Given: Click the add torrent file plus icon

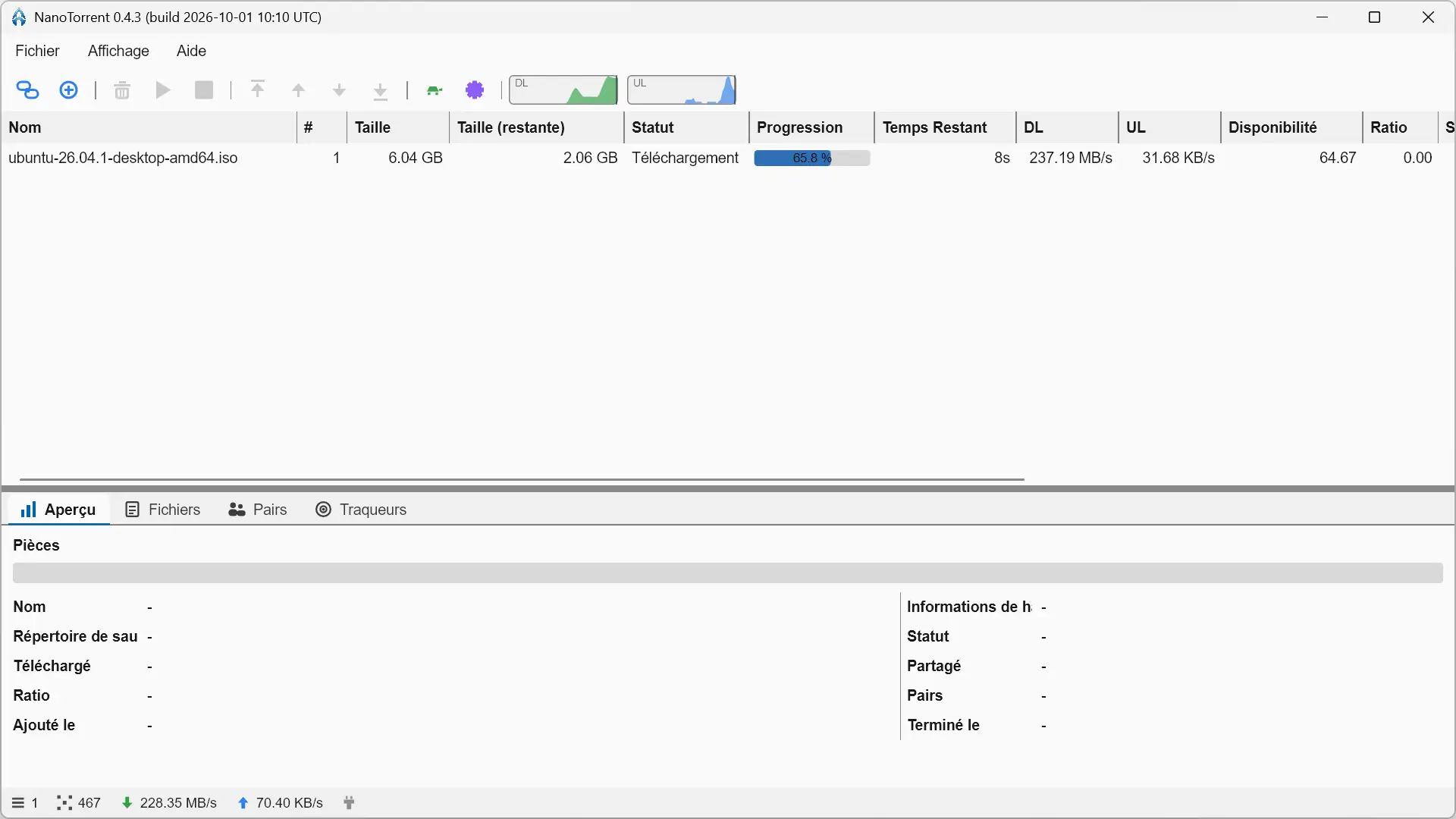Looking at the screenshot, I should pos(68,90).
